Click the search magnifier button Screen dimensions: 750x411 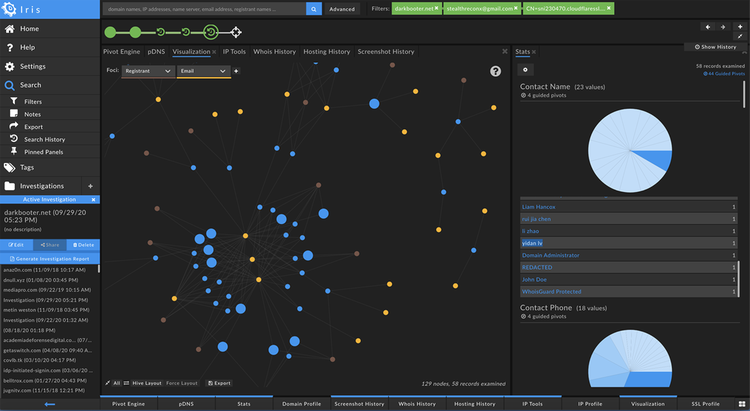[313, 9]
